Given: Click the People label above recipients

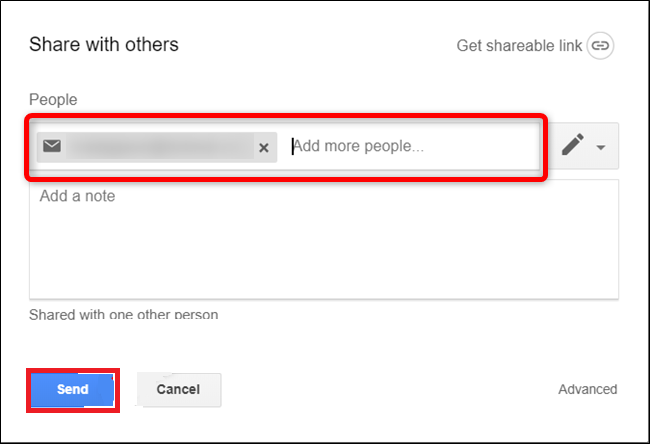Looking at the screenshot, I should [53, 99].
